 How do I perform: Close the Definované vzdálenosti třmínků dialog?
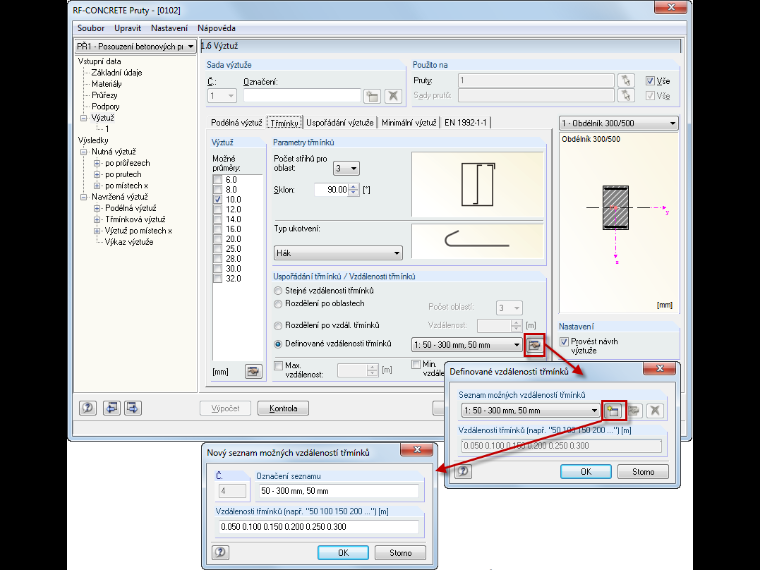pyautogui.click(x=659, y=369)
